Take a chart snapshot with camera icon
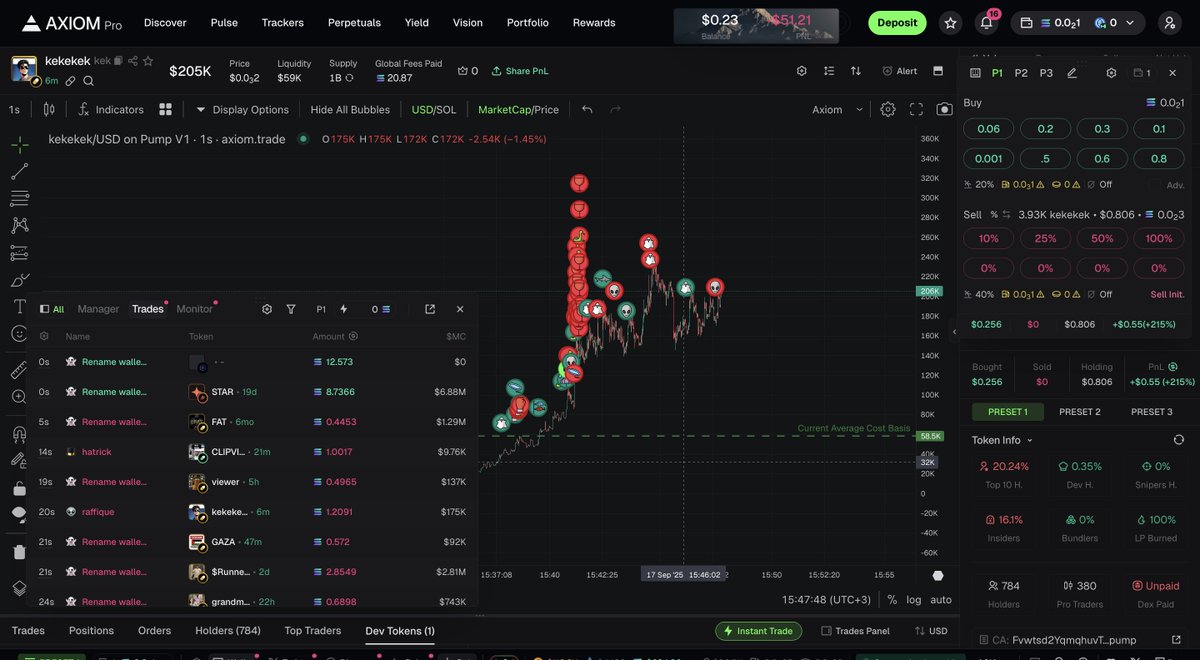Viewport: 1200px width, 660px height. coord(944,109)
